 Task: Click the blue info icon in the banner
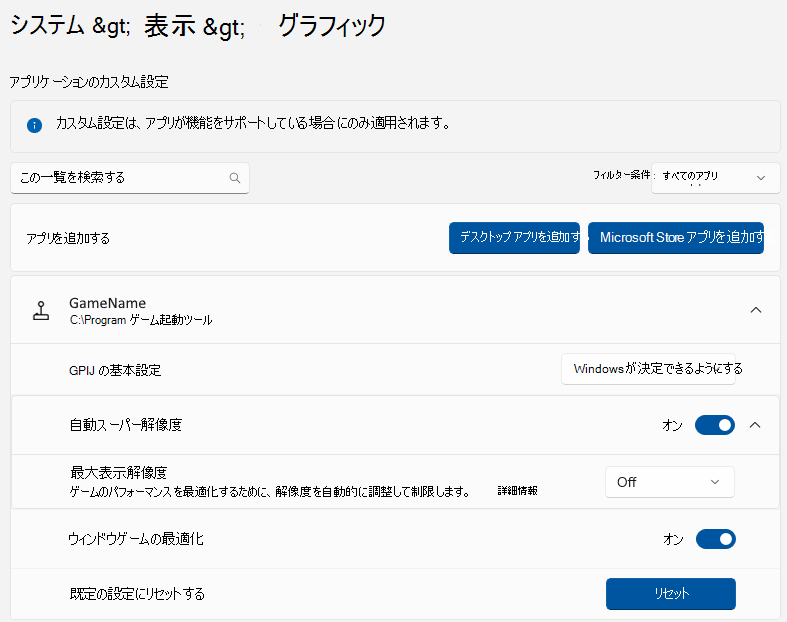34,125
